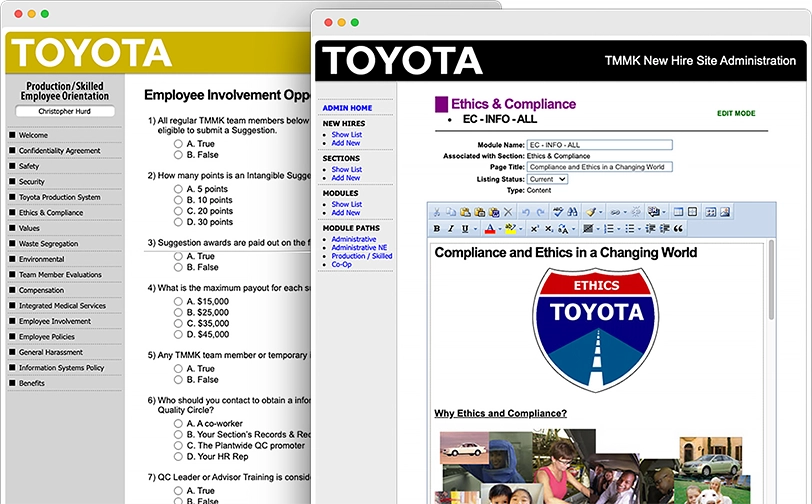812x504 pixels.
Task: Click the format cleanup brush icon
Action: click(591, 212)
